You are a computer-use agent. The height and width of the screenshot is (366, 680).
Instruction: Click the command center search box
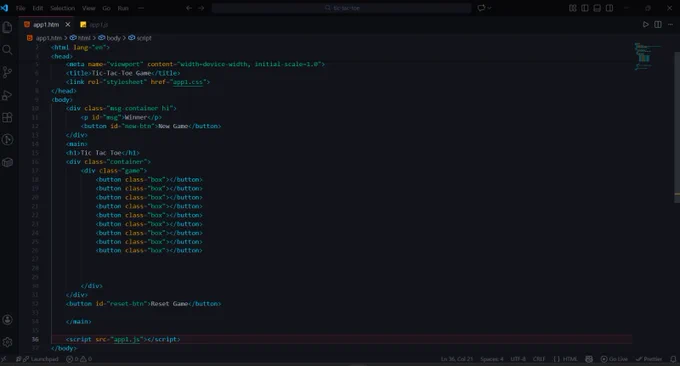[x=341, y=8]
